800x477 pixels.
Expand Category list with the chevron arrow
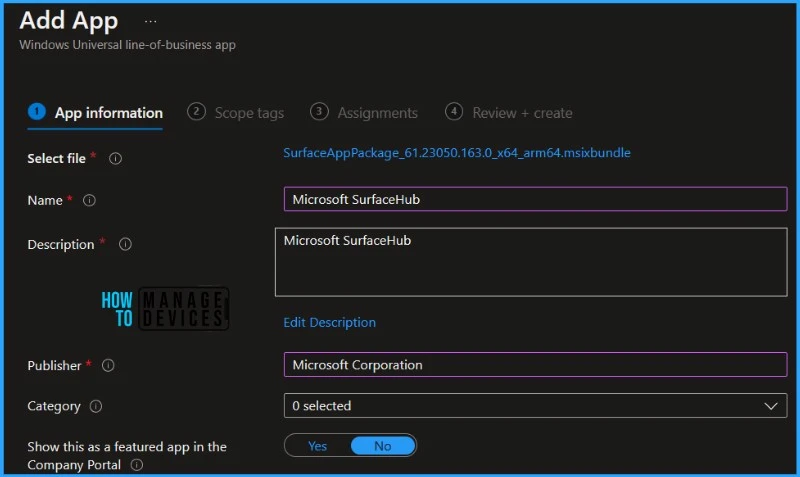click(771, 406)
